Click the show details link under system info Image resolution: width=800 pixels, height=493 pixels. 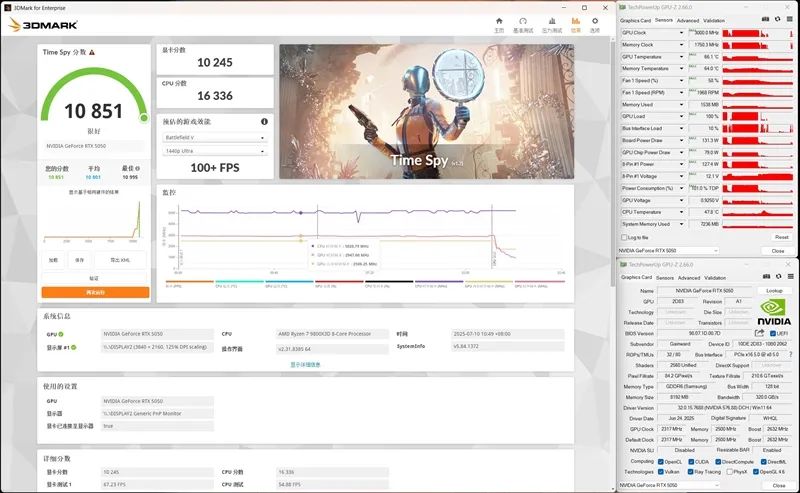click(x=305, y=364)
